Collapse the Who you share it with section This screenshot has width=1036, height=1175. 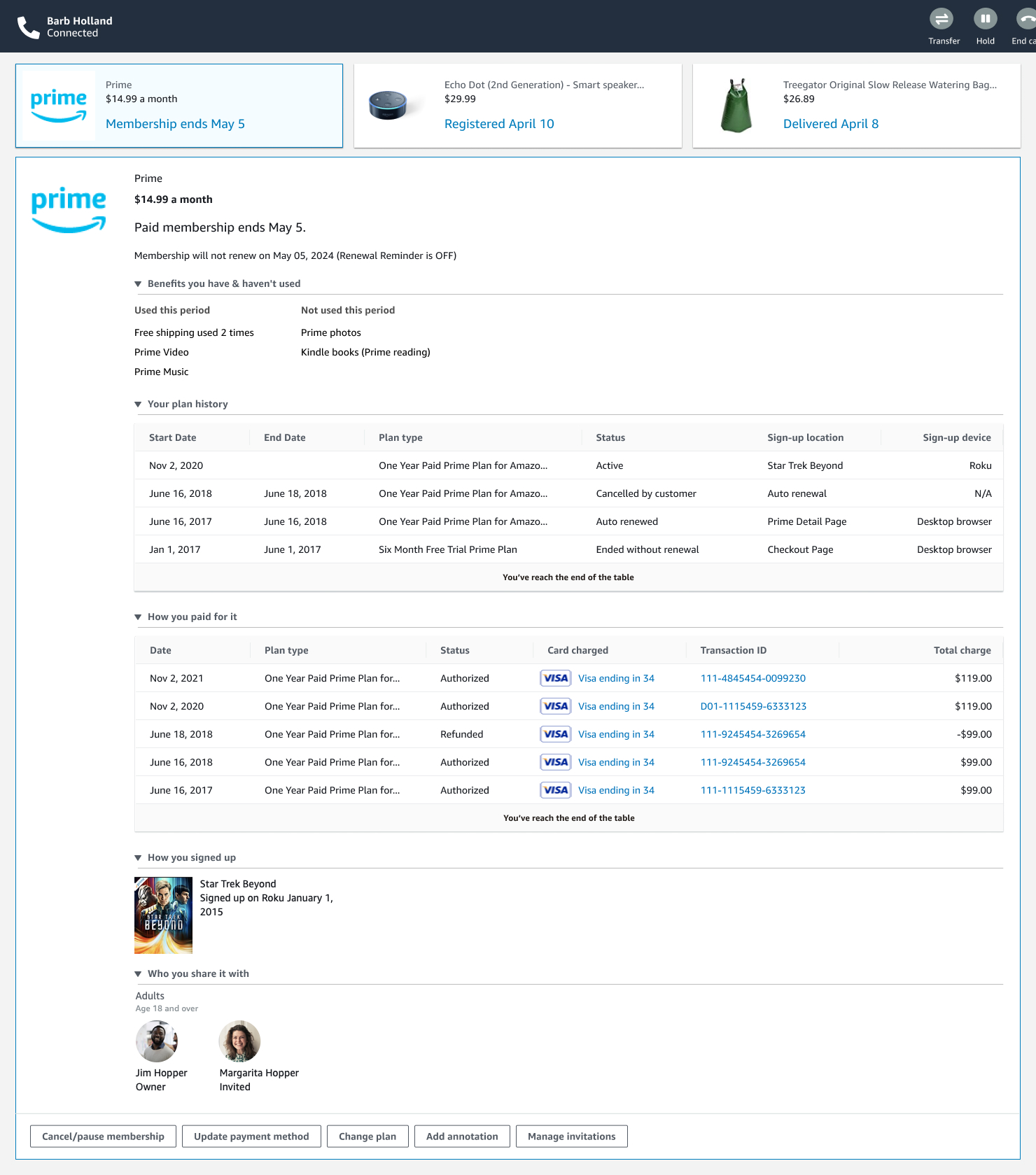138,974
